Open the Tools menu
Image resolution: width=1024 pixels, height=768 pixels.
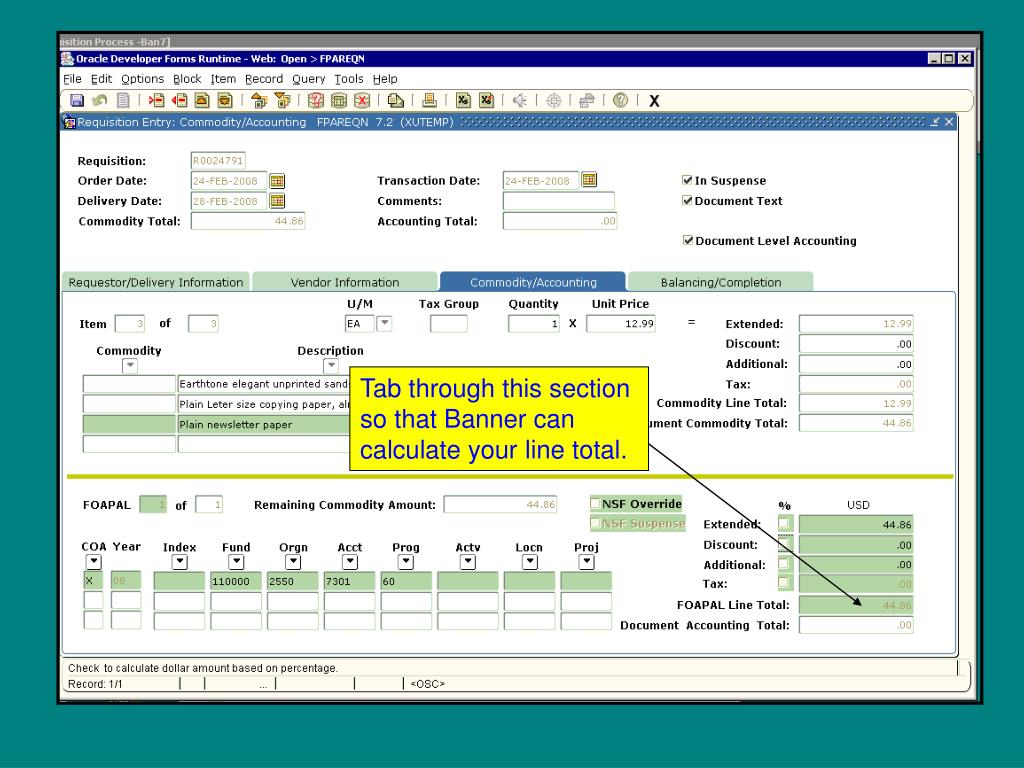click(349, 79)
